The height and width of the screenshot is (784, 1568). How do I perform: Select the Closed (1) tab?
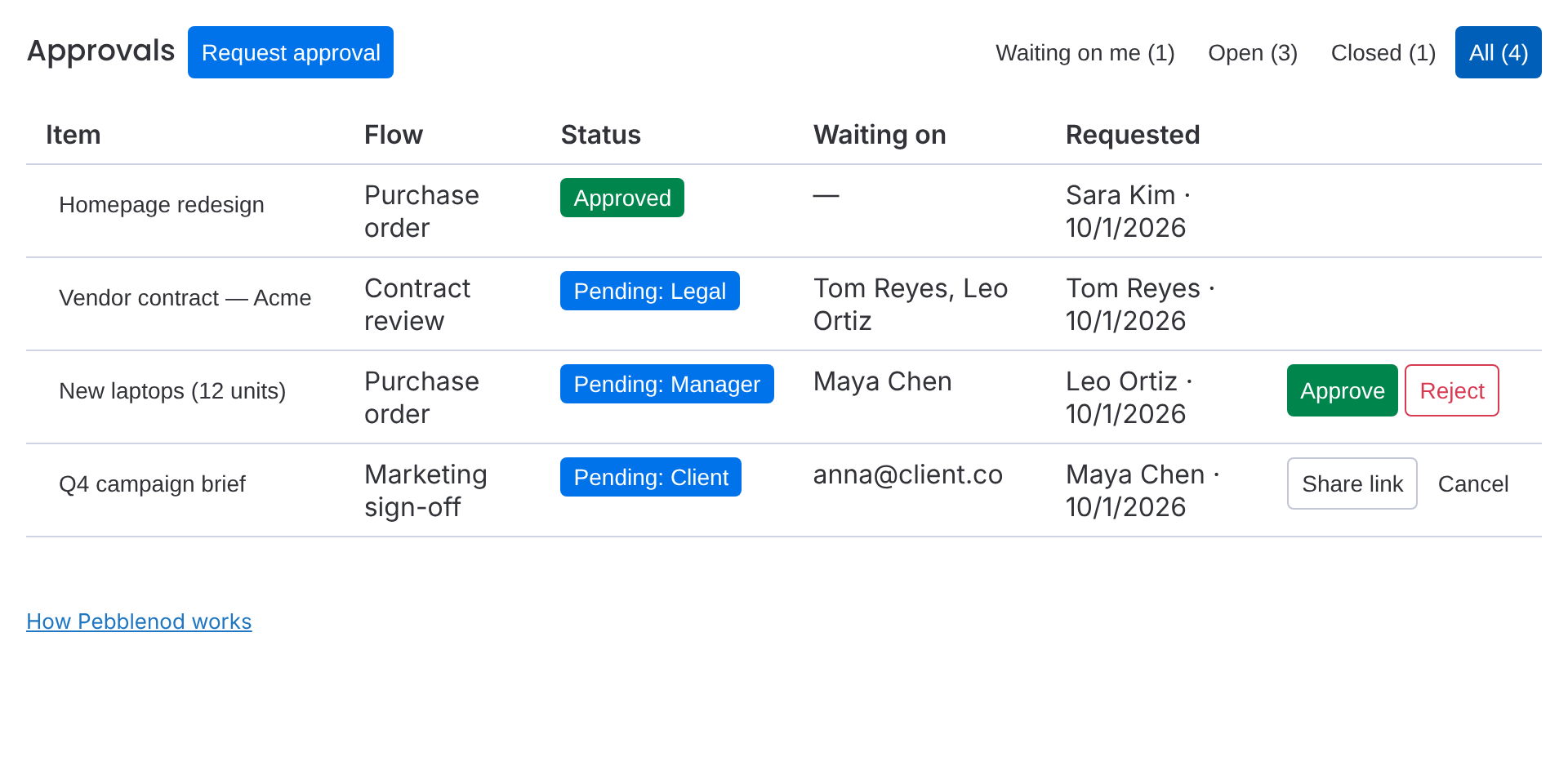tap(1383, 52)
